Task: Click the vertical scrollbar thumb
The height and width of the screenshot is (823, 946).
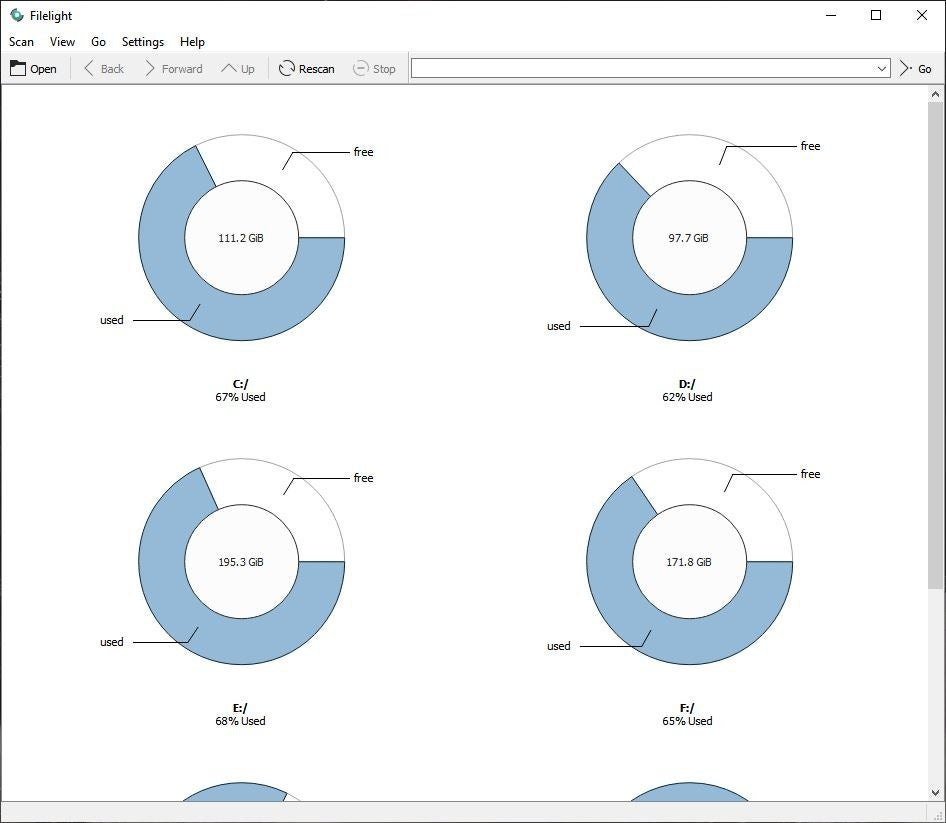Action: pos(935,346)
